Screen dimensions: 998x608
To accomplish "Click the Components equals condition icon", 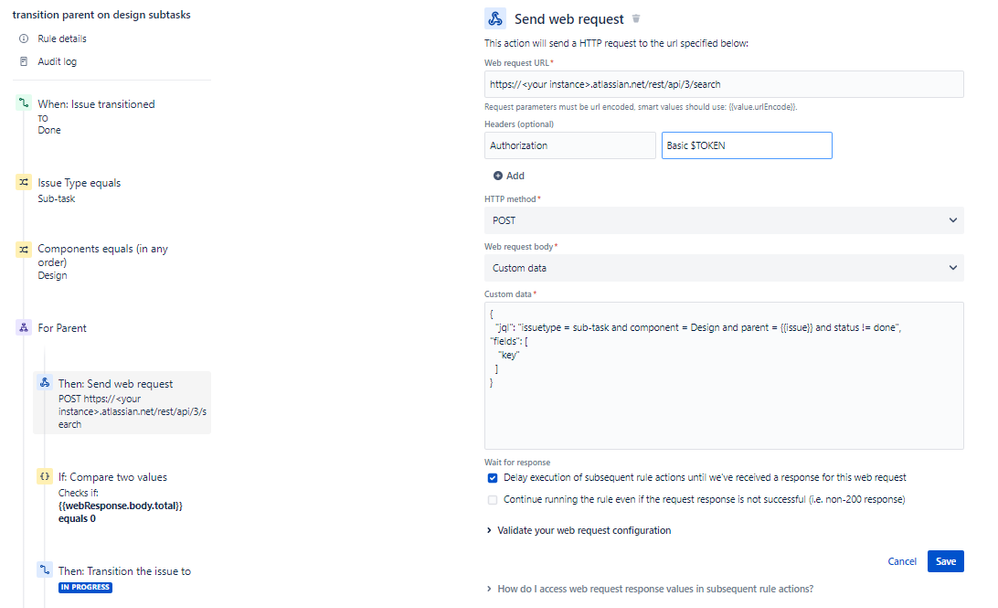I will [x=23, y=250].
